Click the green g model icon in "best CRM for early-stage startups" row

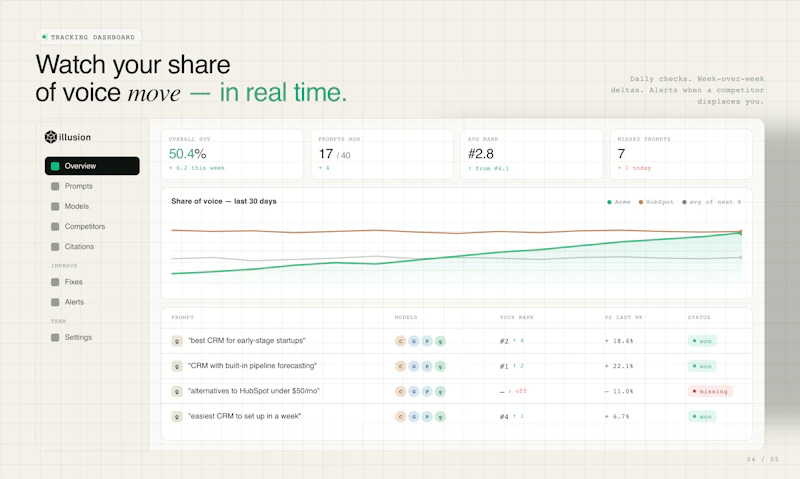[440, 341]
